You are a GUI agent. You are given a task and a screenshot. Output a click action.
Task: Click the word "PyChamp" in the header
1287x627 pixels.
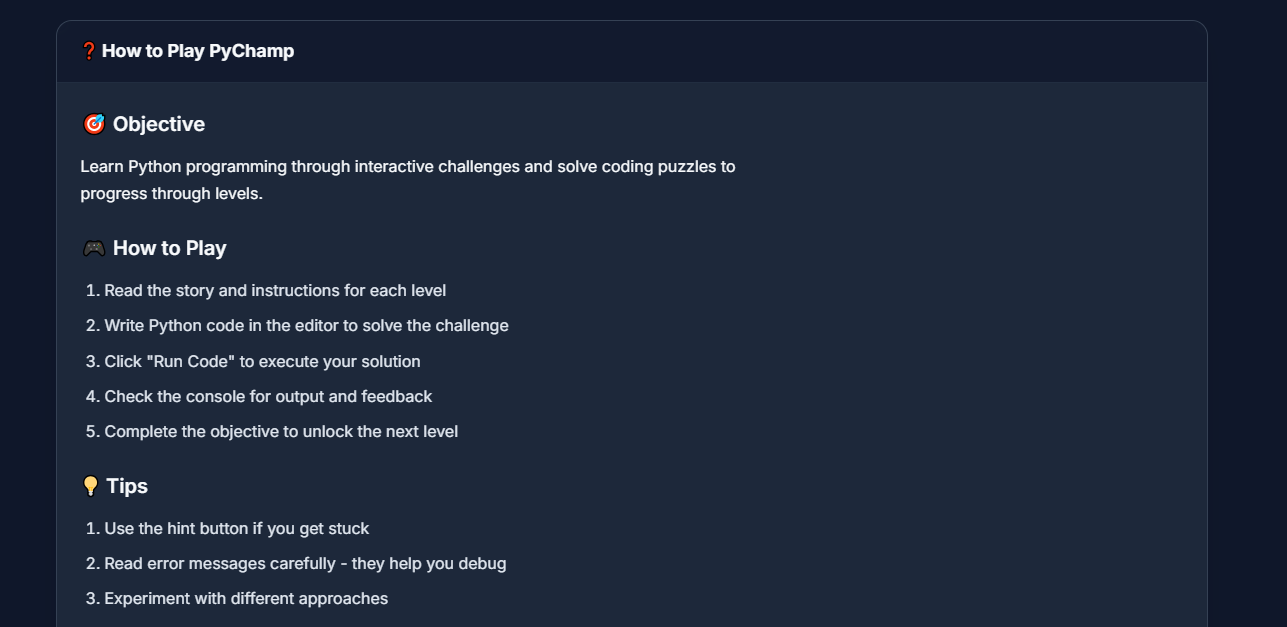point(251,51)
